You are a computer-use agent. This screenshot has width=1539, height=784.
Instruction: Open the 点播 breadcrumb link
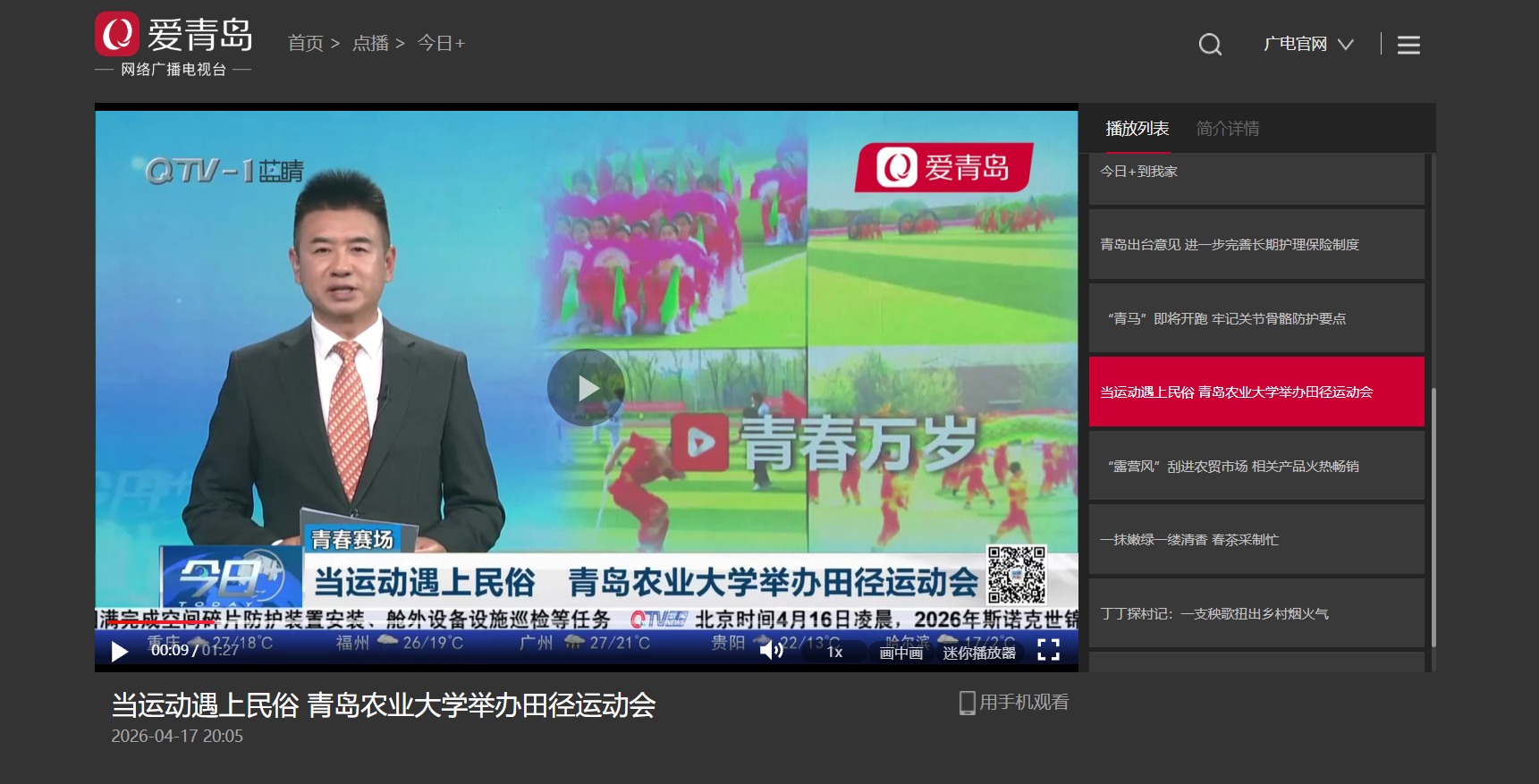[370, 44]
